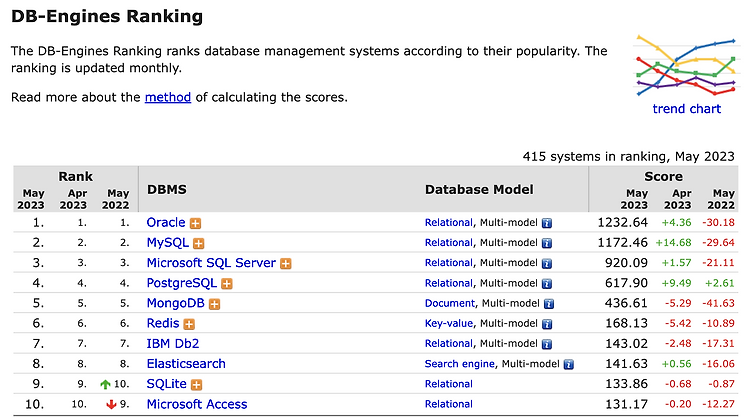Viewport: 750px width, 418px height.
Task: Click the score value 920.09
Action: click(626, 263)
